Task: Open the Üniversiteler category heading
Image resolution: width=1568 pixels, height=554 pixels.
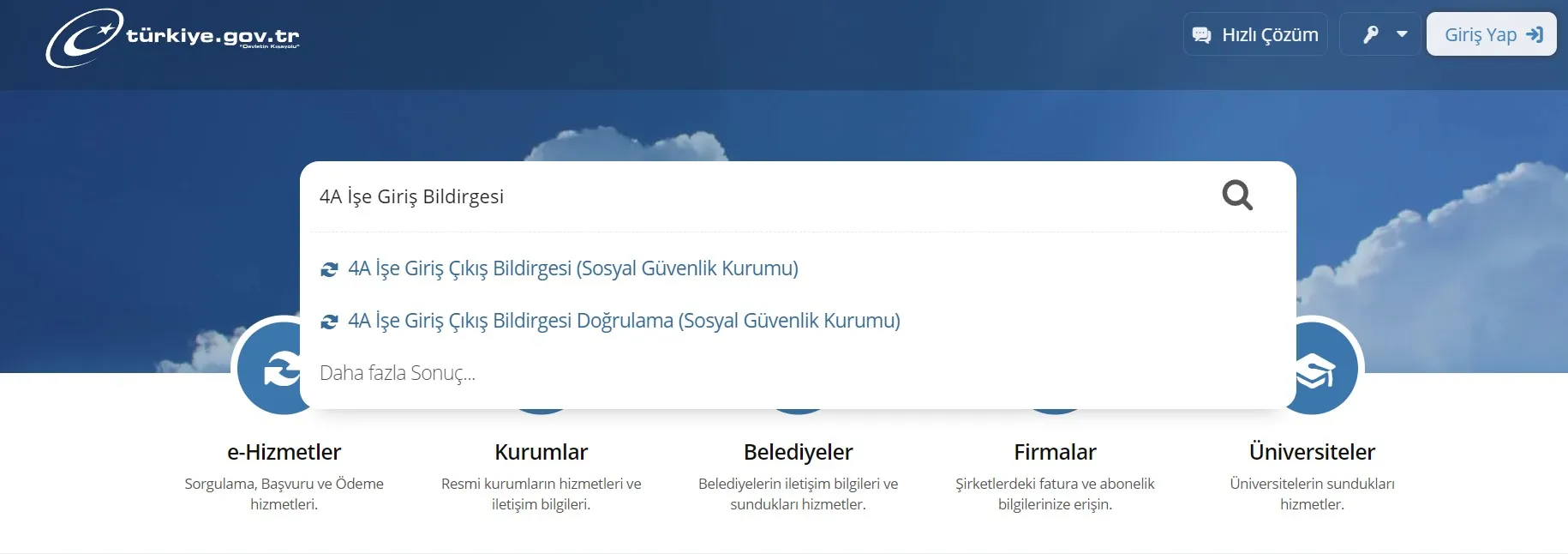Action: [x=1312, y=452]
